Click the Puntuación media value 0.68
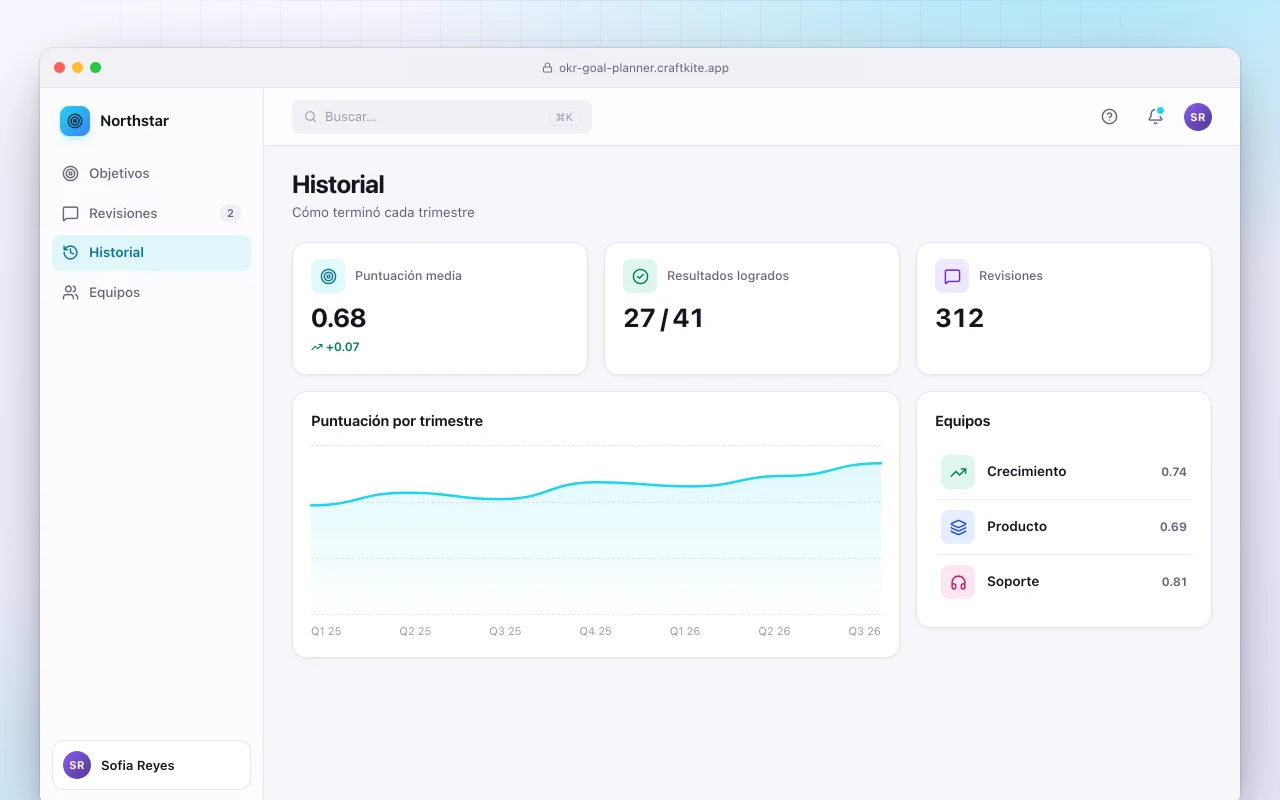Viewport: 1280px width, 800px height. [339, 318]
